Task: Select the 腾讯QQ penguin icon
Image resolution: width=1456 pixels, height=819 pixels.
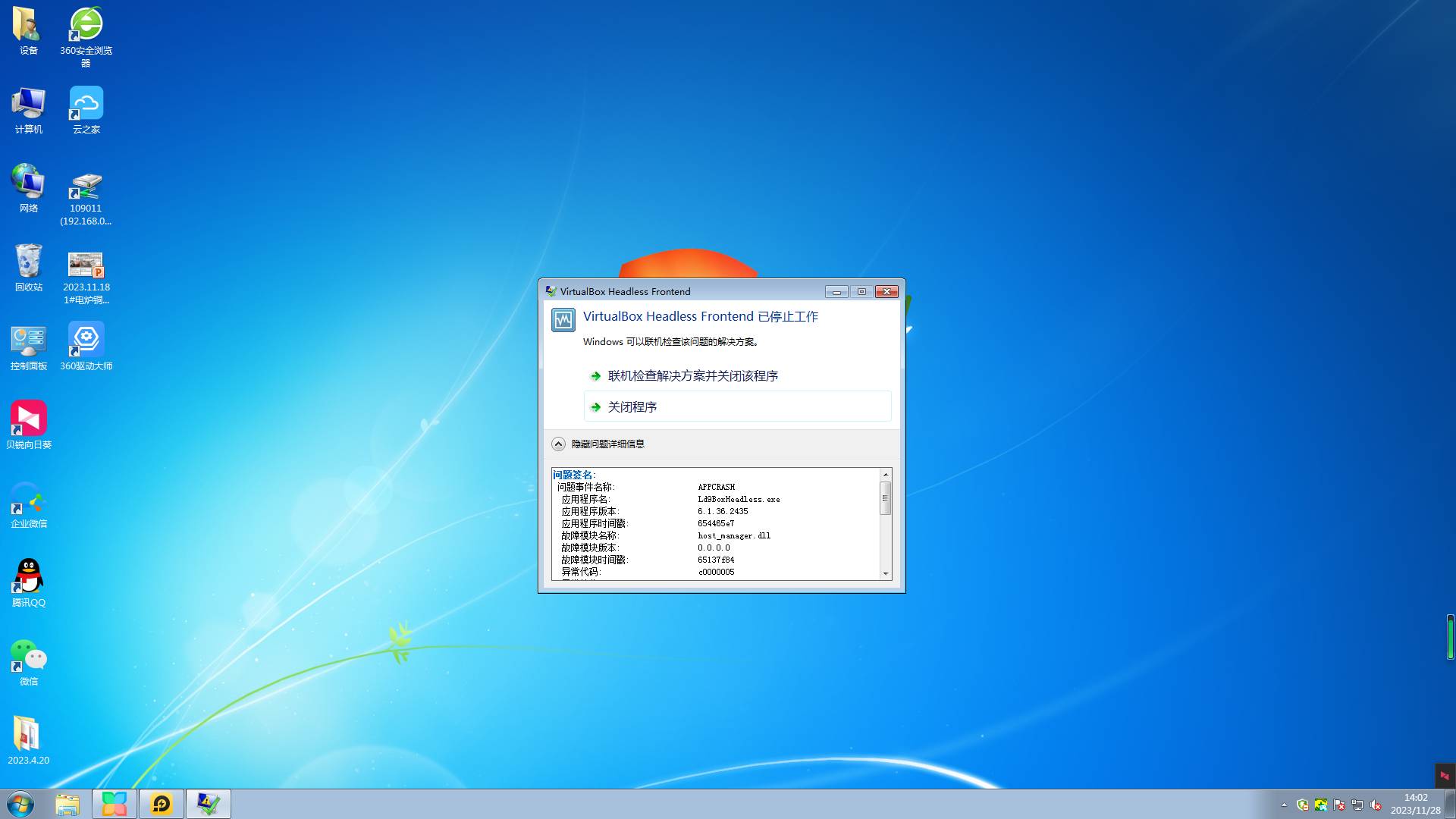Action: pyautogui.click(x=29, y=577)
